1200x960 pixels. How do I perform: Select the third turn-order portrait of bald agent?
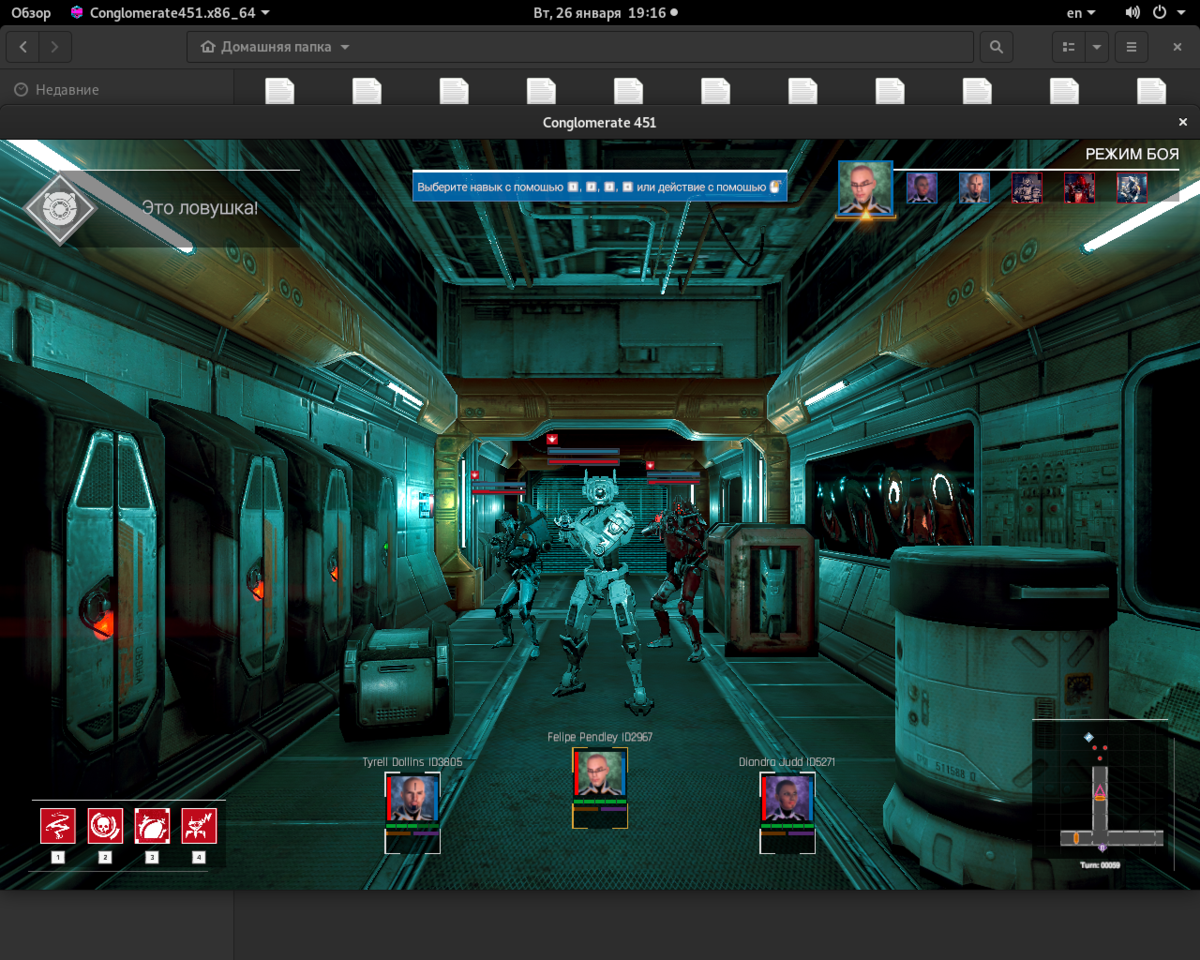click(974, 188)
